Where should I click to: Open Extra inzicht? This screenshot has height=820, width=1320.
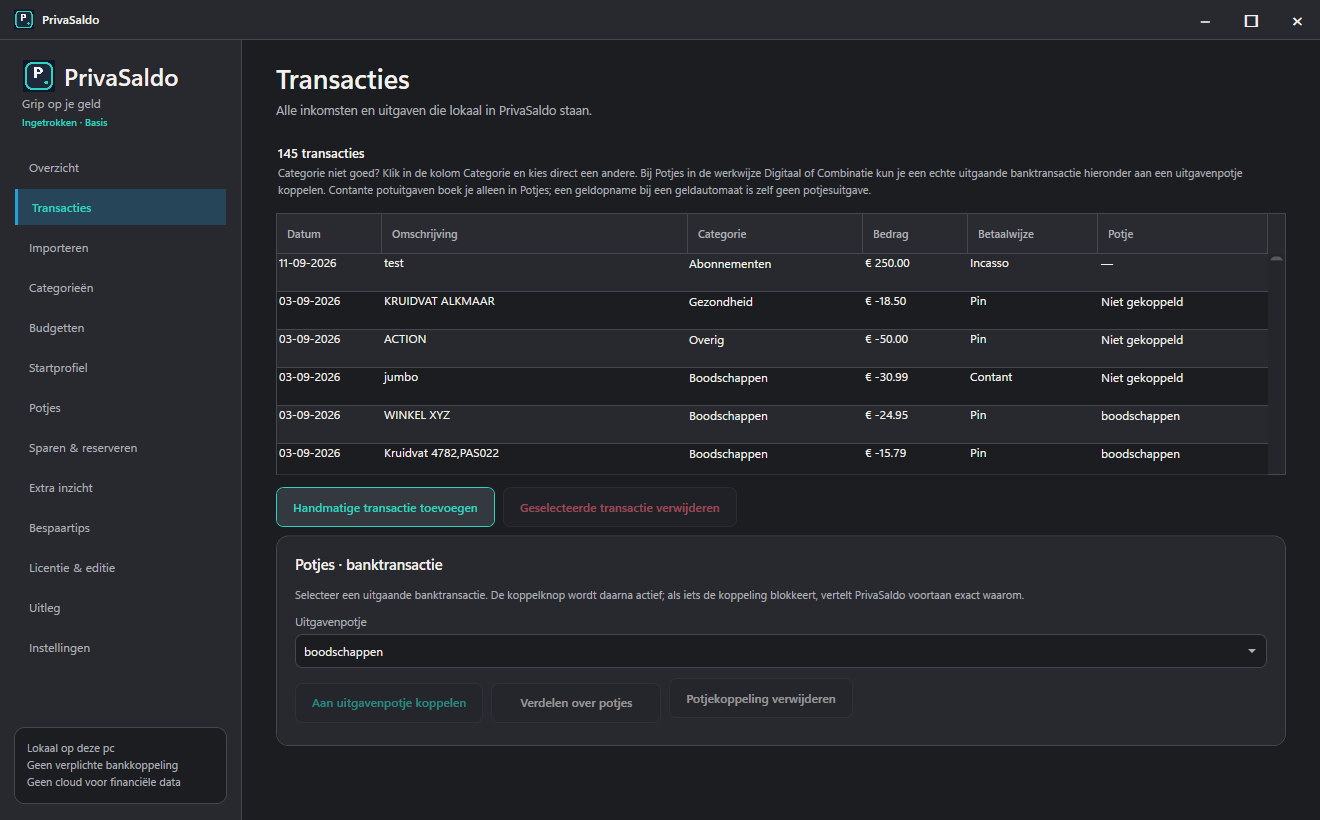tap(120, 488)
